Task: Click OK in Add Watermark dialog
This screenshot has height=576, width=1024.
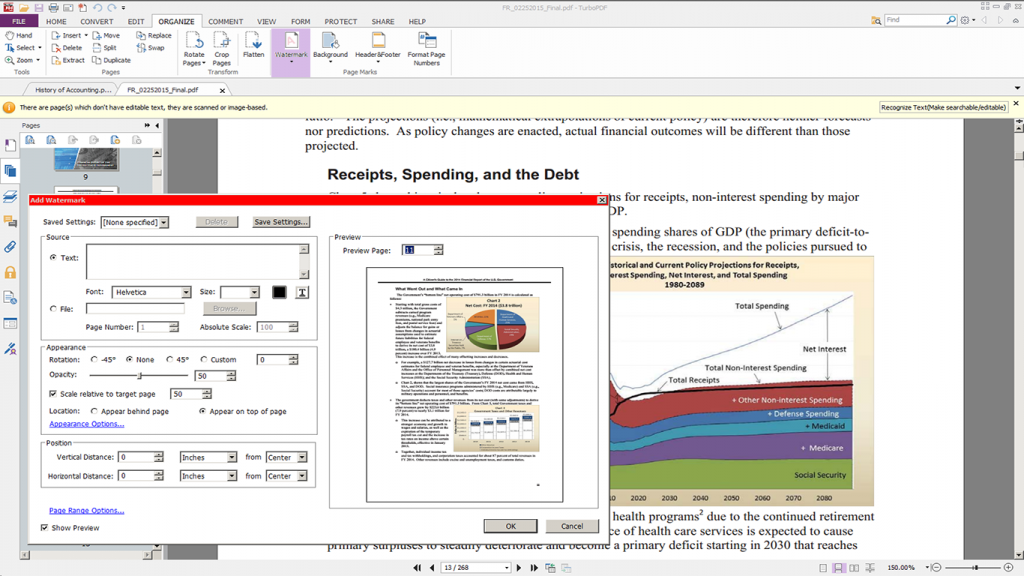Action: coord(511,526)
